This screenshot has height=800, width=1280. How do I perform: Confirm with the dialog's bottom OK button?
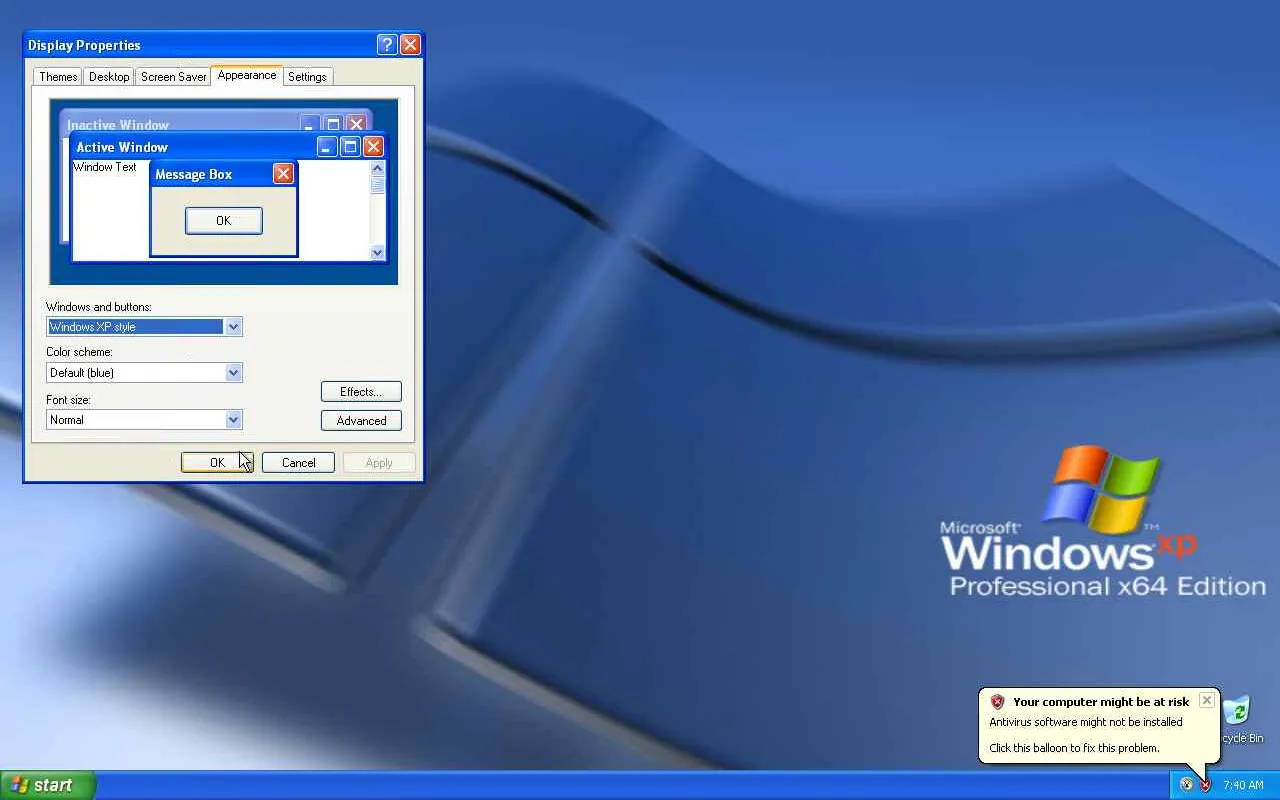point(217,463)
